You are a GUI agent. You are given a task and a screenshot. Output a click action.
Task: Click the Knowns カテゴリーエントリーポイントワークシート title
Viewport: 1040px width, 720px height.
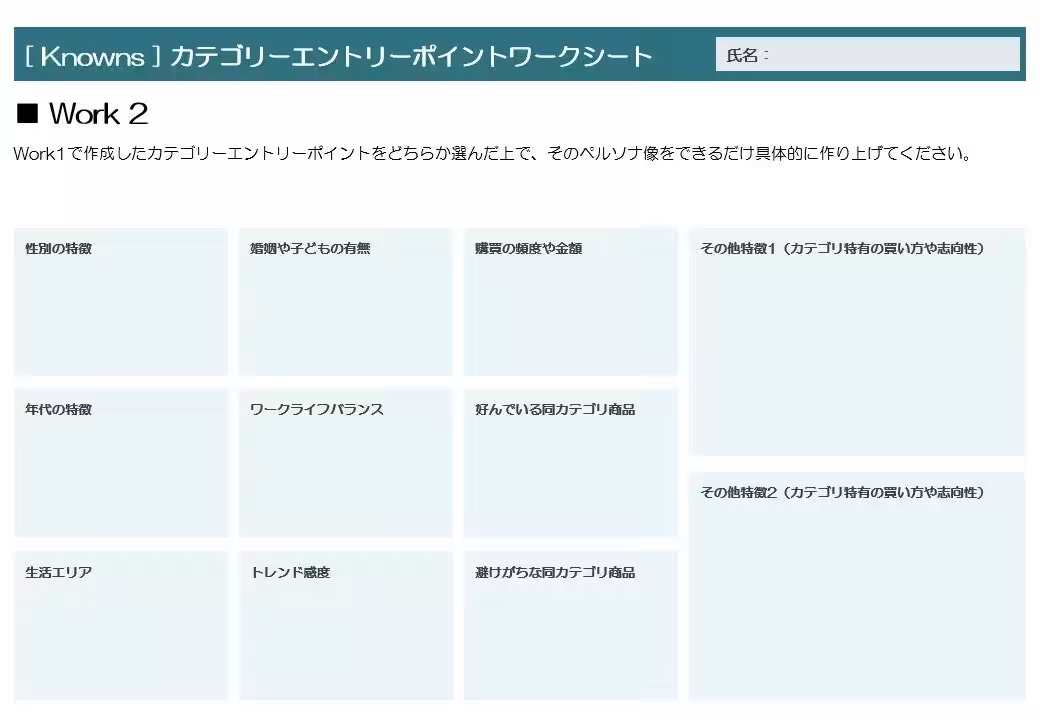tap(338, 56)
